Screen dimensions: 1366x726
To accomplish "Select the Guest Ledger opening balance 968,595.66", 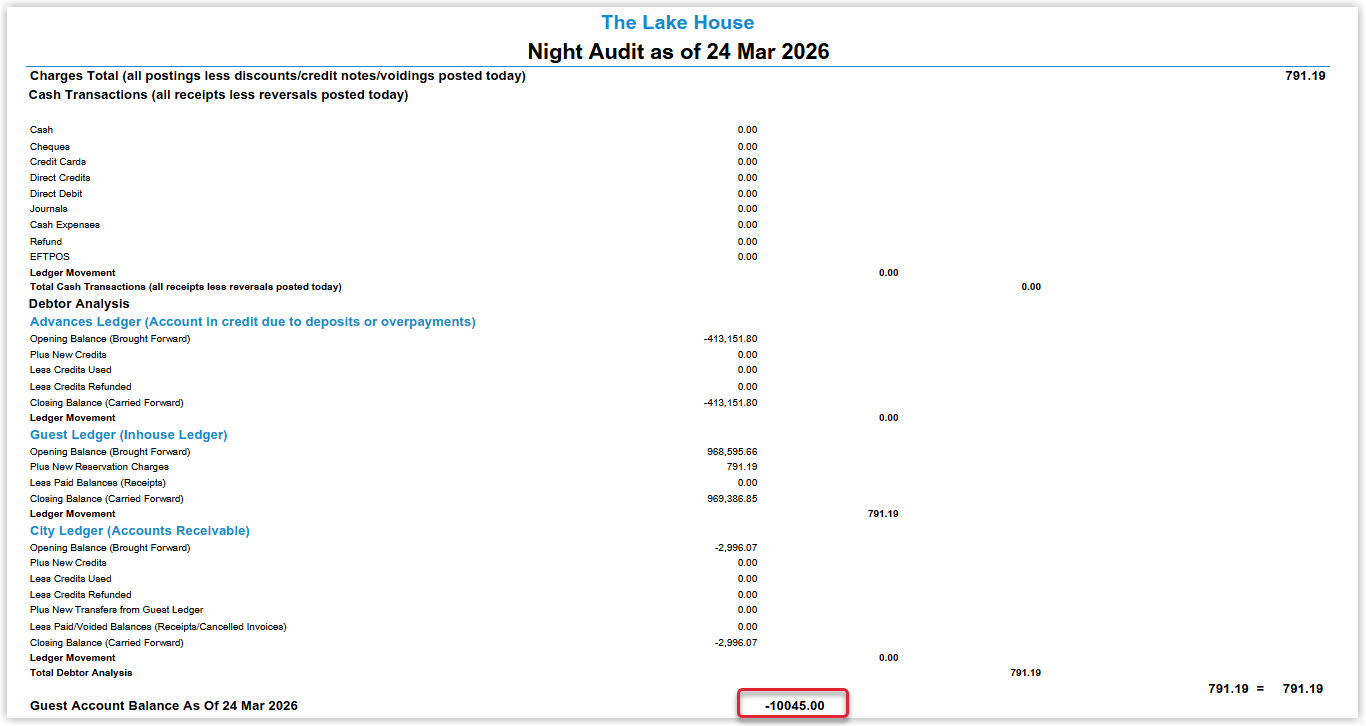I will click(x=732, y=452).
